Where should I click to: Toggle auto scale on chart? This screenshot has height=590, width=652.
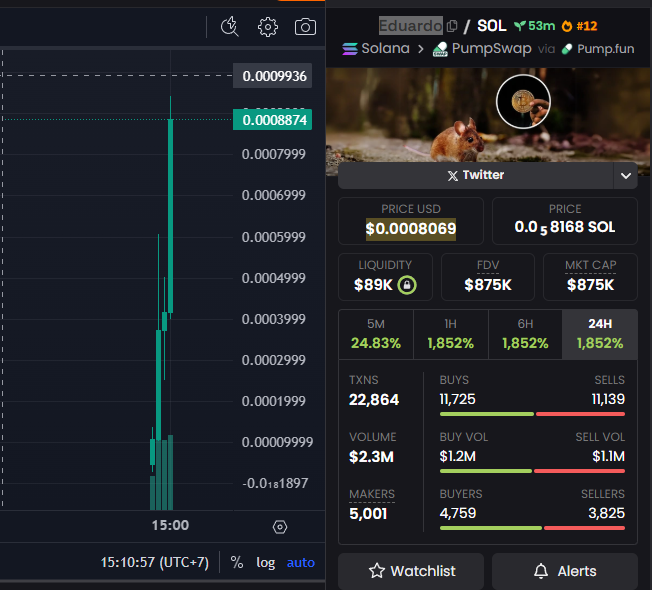301,563
